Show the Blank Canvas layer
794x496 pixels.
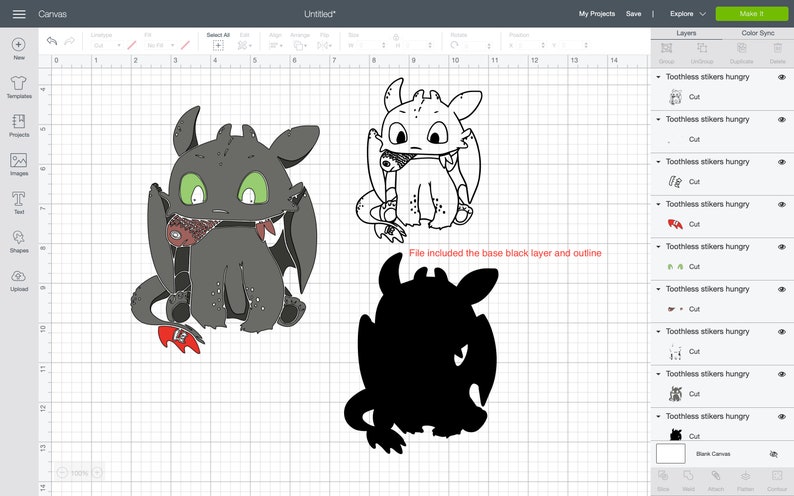[773, 454]
